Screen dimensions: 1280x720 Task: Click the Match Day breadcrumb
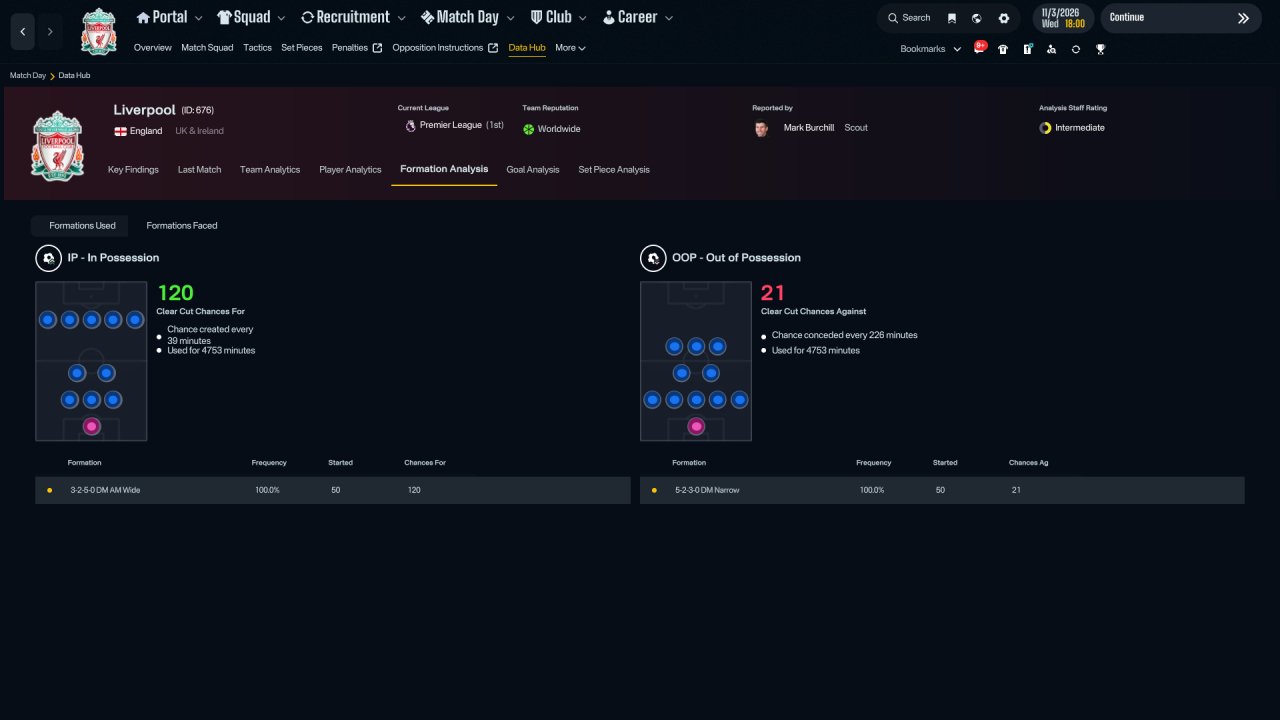[28, 76]
